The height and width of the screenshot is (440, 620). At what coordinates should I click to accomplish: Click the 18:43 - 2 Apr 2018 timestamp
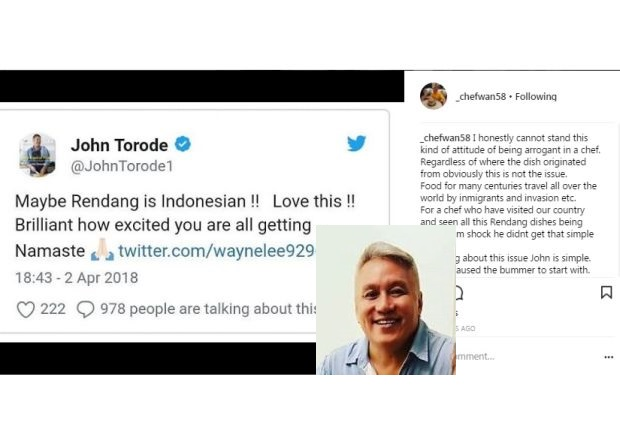[x=77, y=278]
